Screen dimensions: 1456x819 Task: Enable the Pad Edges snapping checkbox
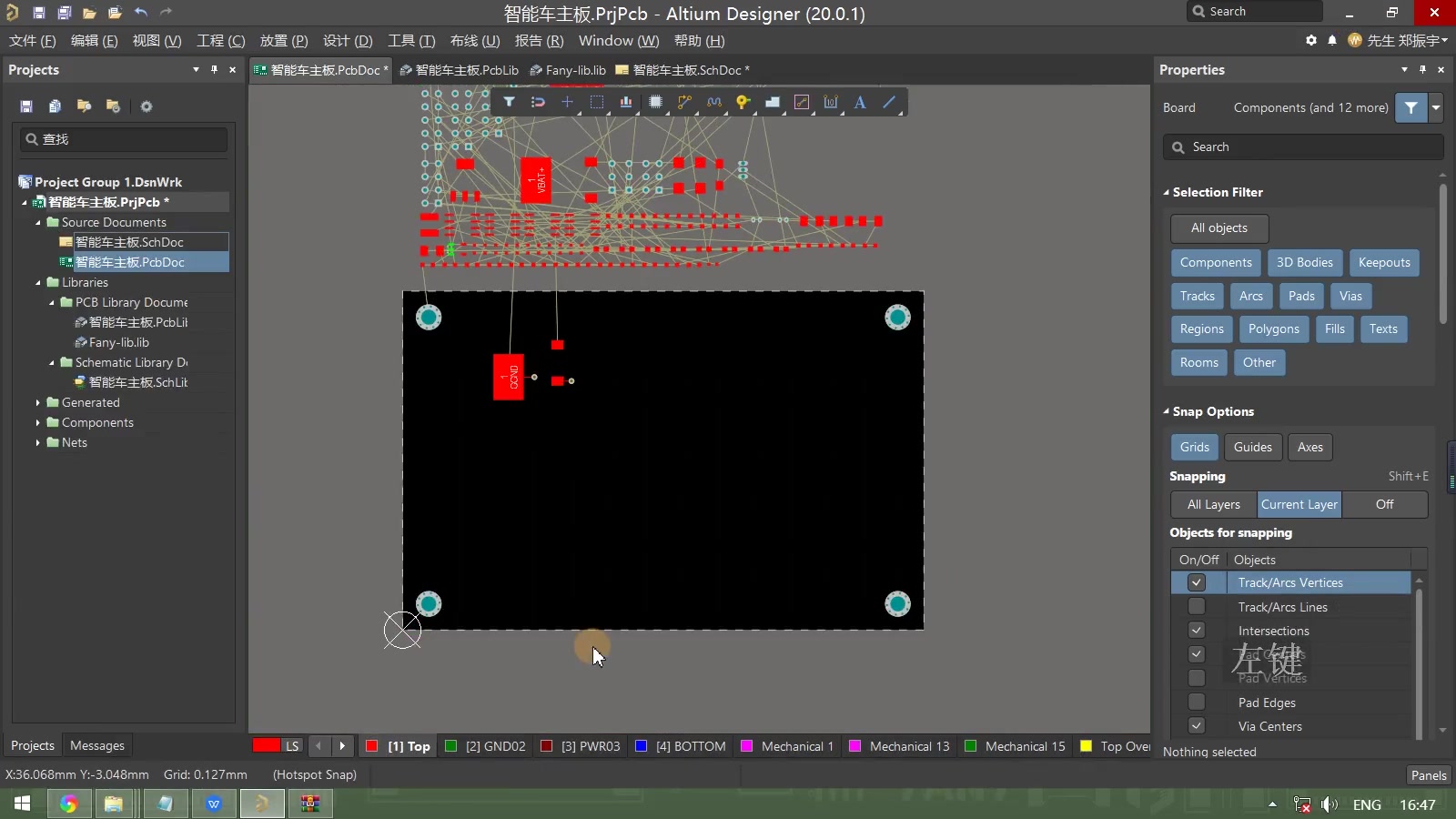point(1197,702)
